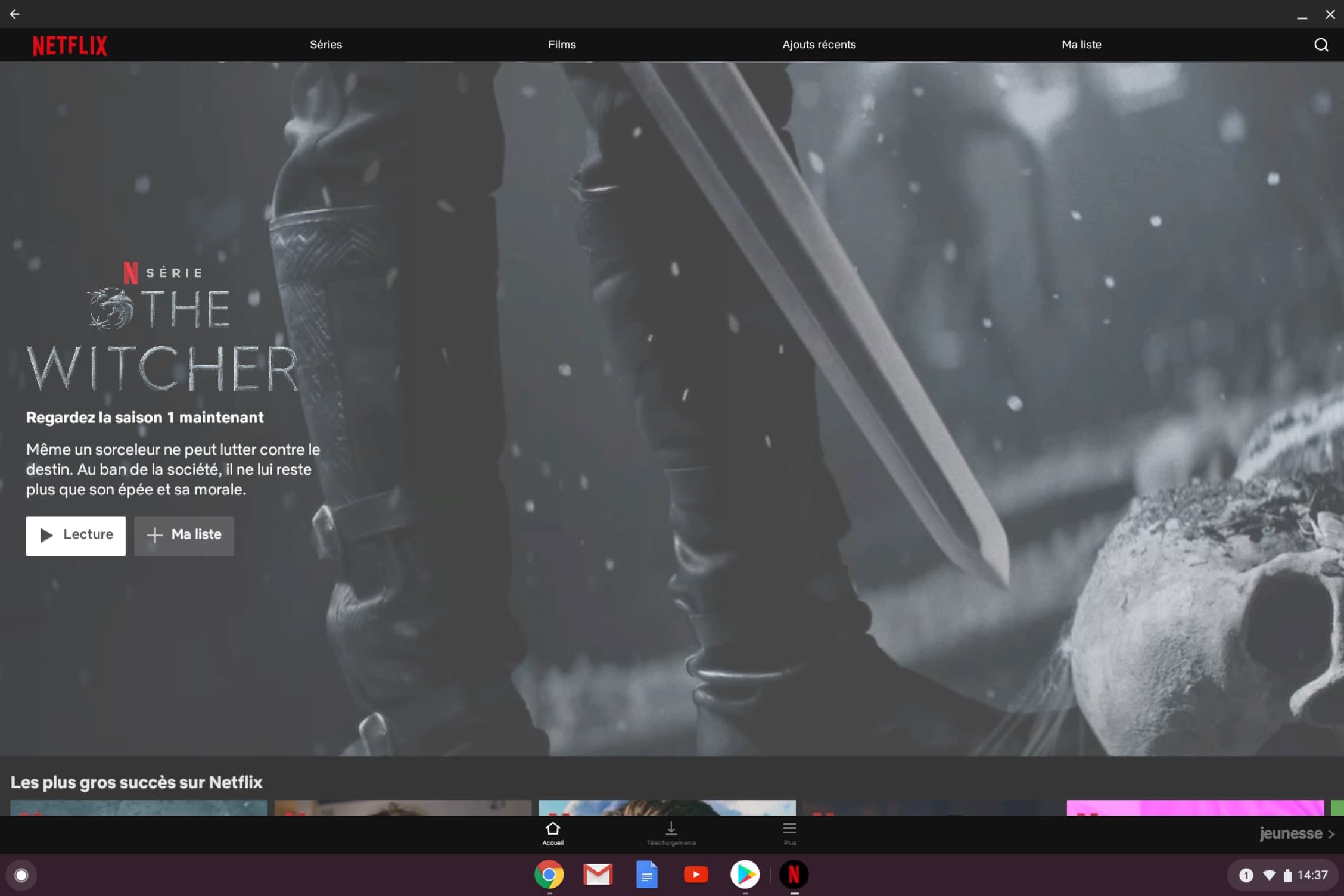Open the Wi-Fi status icon
This screenshot has width=1344, height=896.
[x=1270, y=875]
